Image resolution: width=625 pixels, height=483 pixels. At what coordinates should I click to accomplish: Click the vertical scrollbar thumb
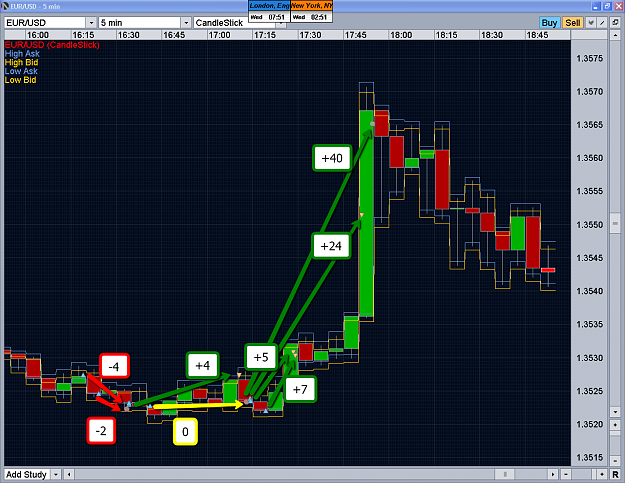click(x=615, y=224)
